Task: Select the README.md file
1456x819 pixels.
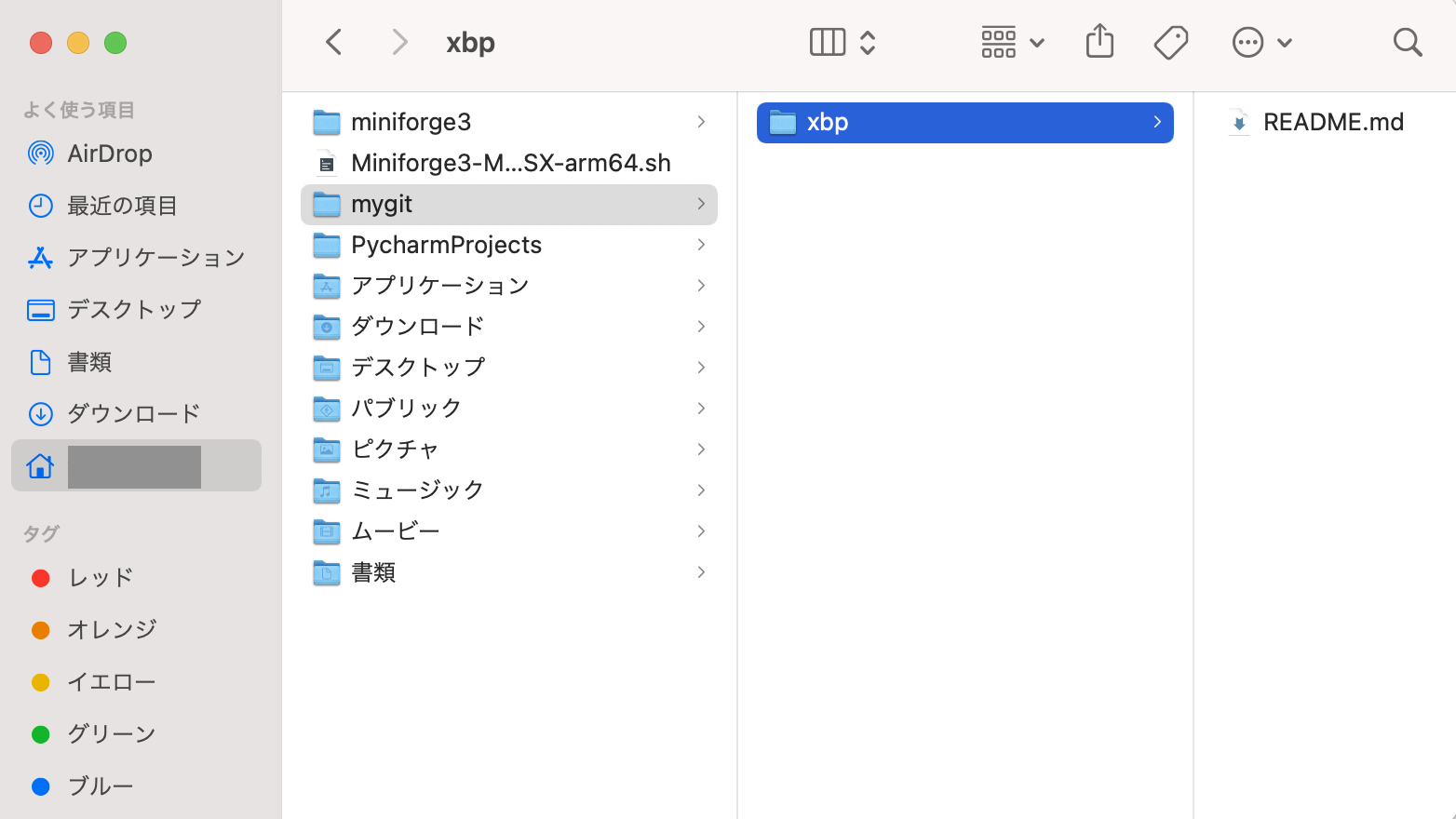Action: 1333,121
